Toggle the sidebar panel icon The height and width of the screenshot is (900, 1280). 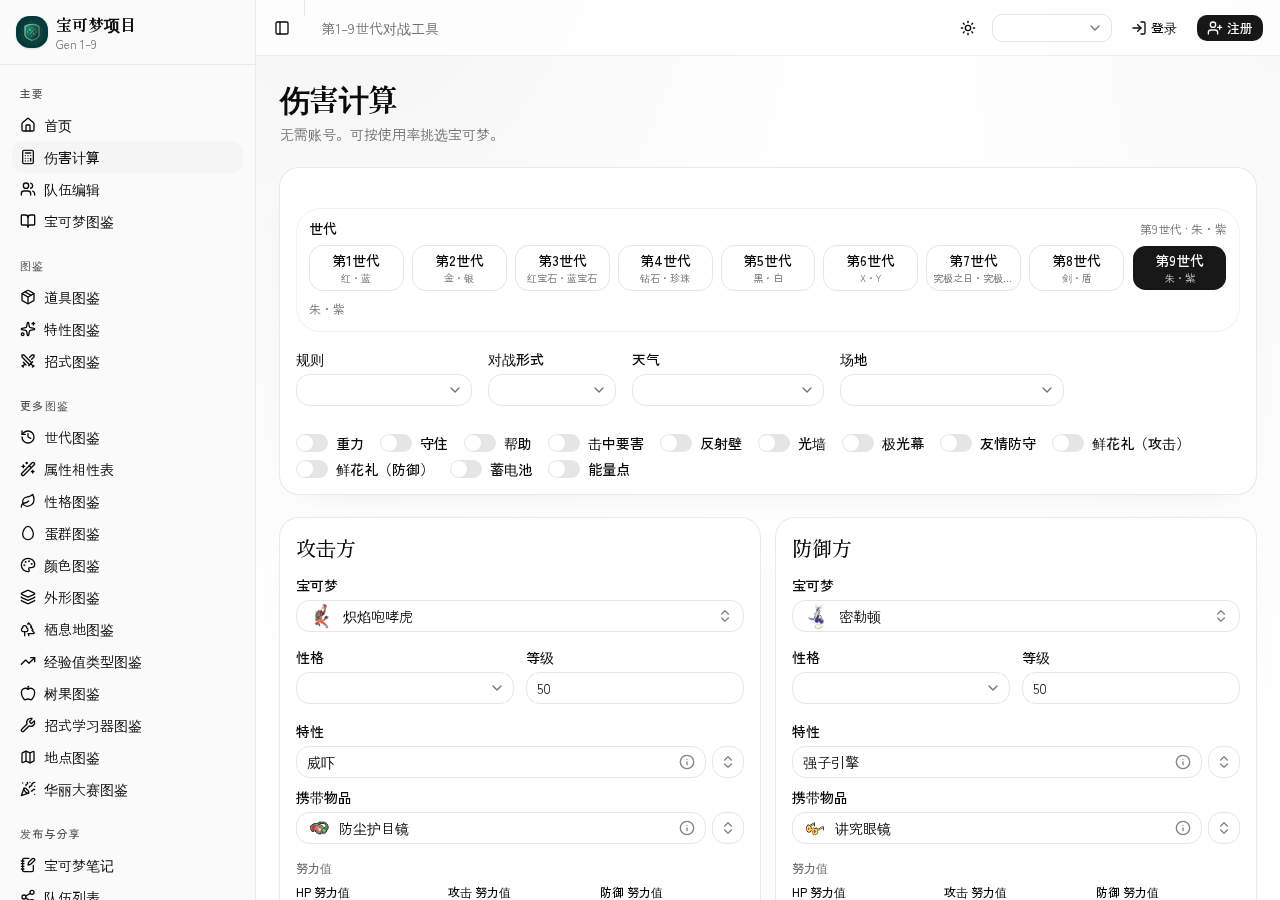(x=282, y=28)
